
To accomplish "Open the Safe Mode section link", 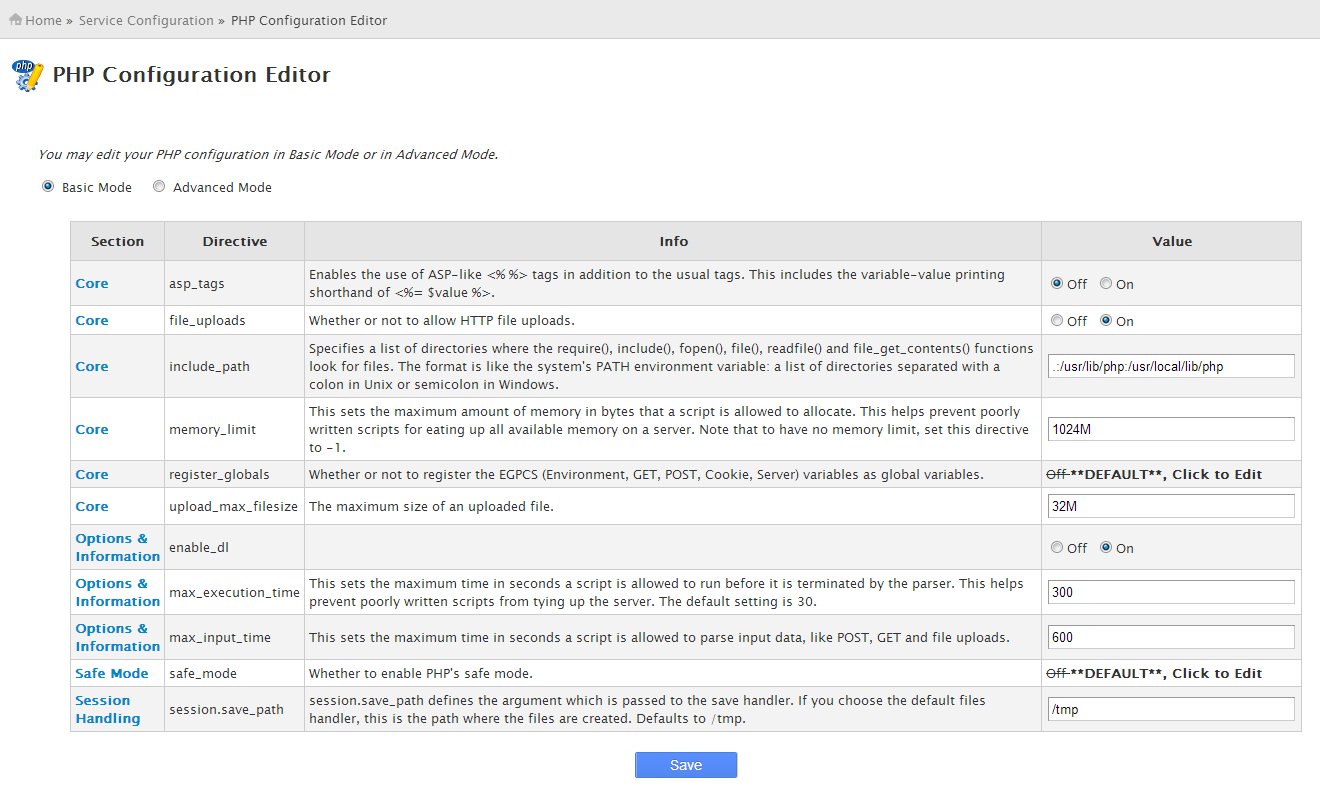I will 112,673.
